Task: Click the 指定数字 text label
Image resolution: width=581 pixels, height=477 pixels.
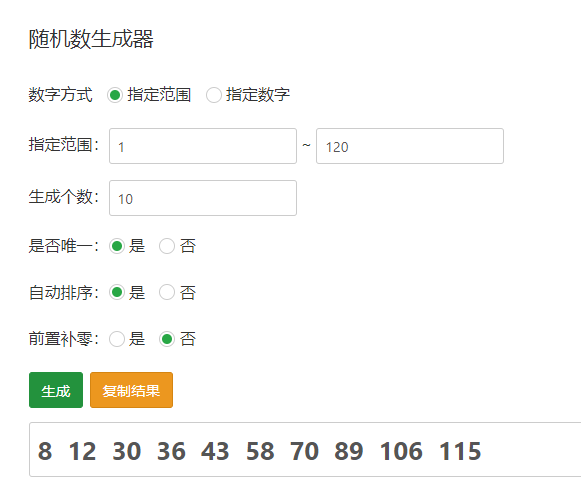Action: pyautogui.click(x=258, y=95)
